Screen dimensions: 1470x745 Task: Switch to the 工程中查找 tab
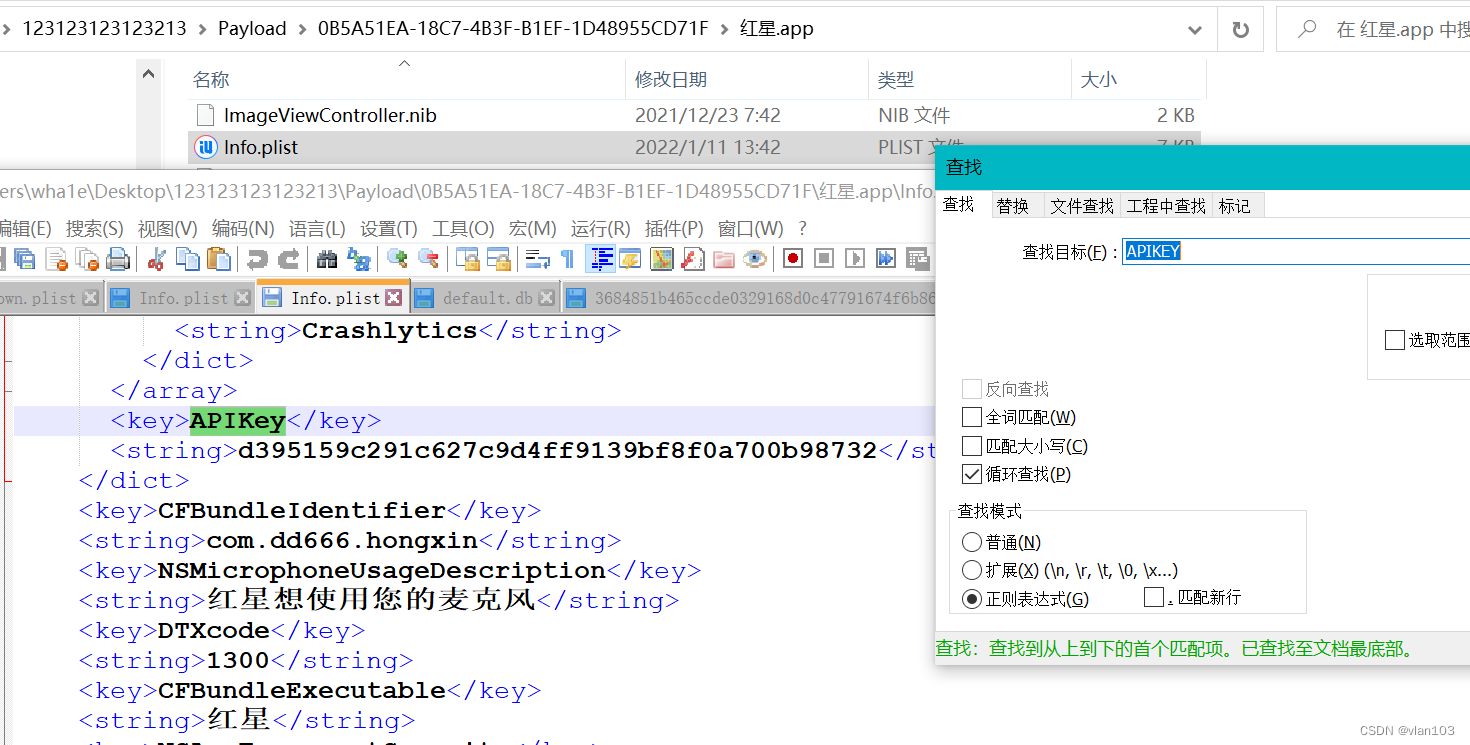tap(1166, 205)
